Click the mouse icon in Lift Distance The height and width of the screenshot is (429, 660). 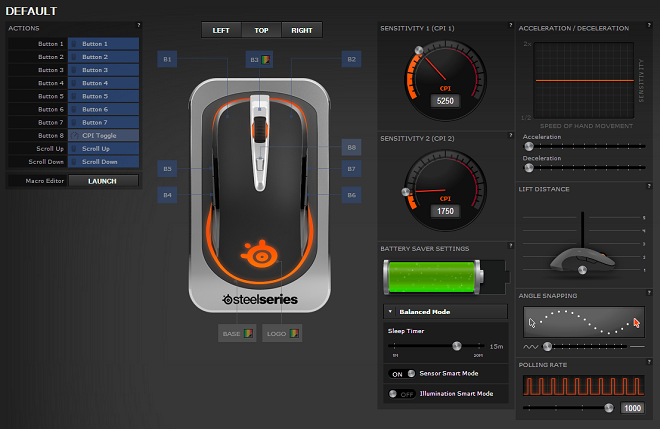[583, 261]
